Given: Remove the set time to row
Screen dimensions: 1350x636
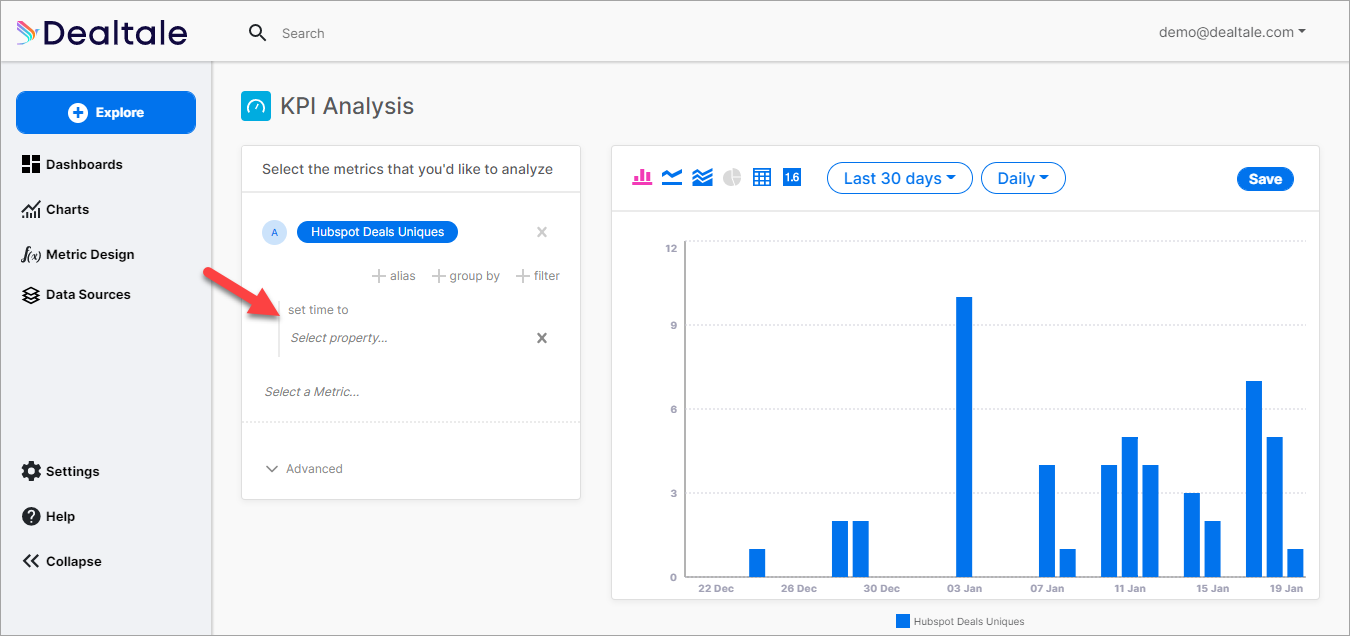Looking at the screenshot, I should pyautogui.click(x=542, y=338).
